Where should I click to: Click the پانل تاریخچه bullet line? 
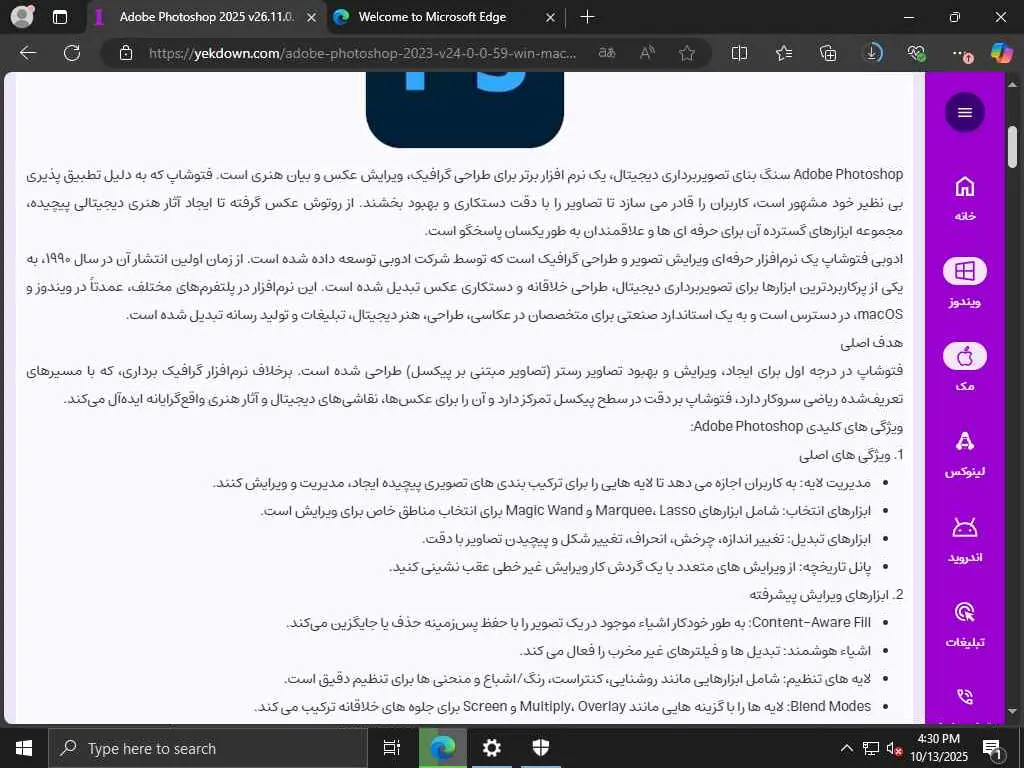(x=630, y=567)
